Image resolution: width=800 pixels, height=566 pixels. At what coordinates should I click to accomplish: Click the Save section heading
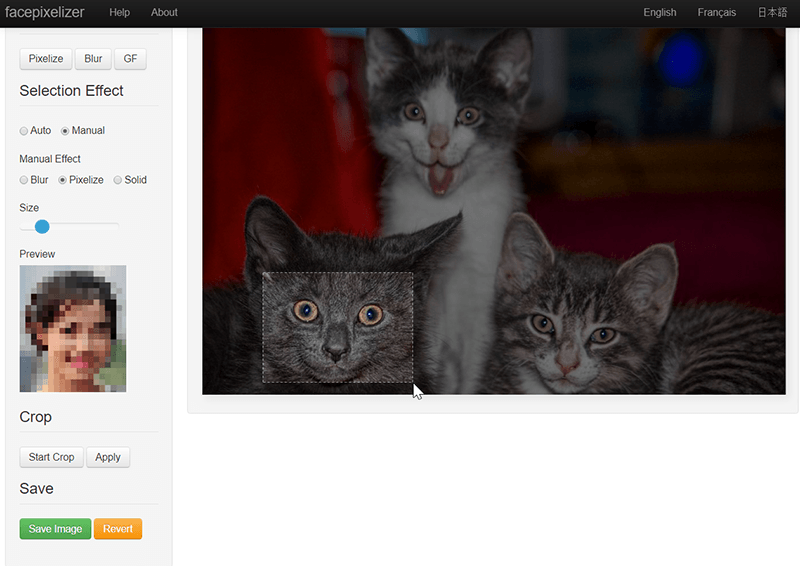click(x=36, y=489)
